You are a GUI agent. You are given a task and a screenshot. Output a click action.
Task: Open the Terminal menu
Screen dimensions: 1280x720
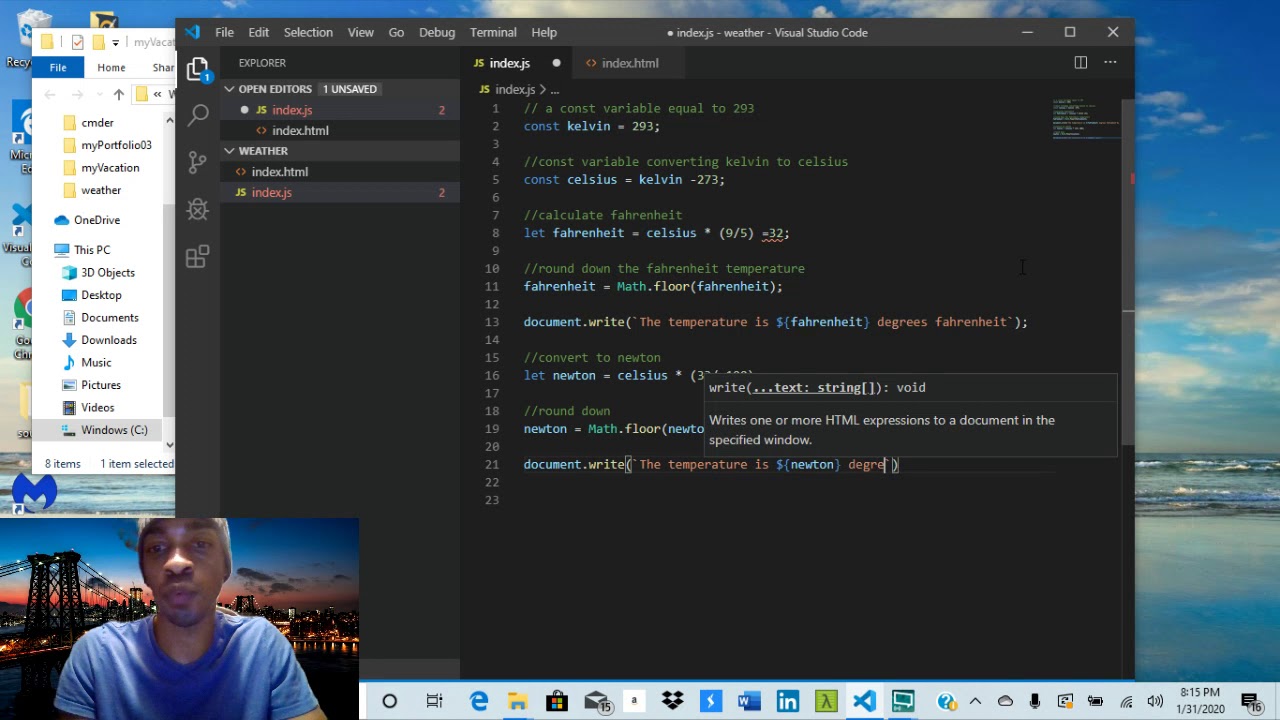click(x=493, y=32)
